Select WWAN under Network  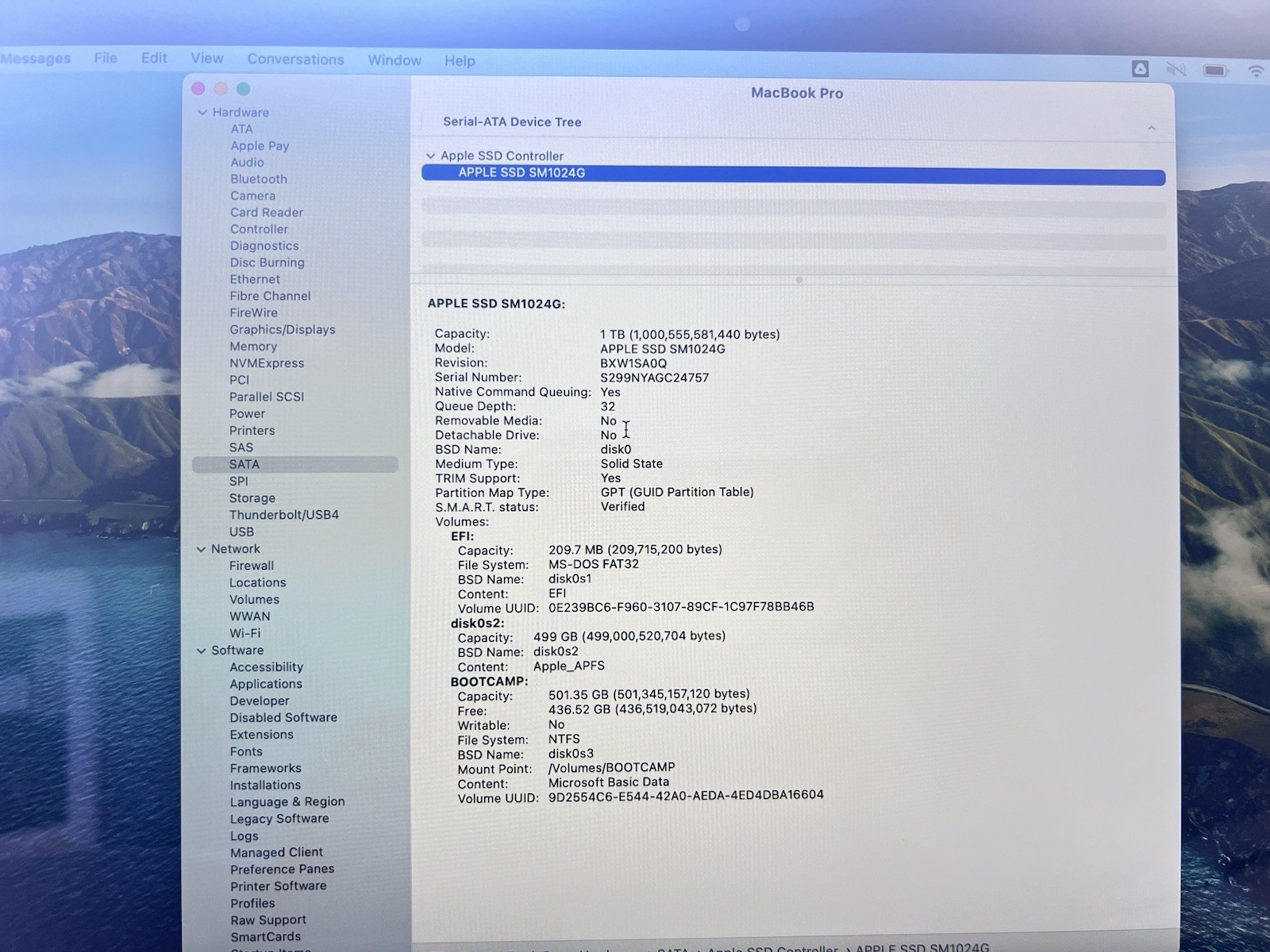pyautogui.click(x=250, y=616)
